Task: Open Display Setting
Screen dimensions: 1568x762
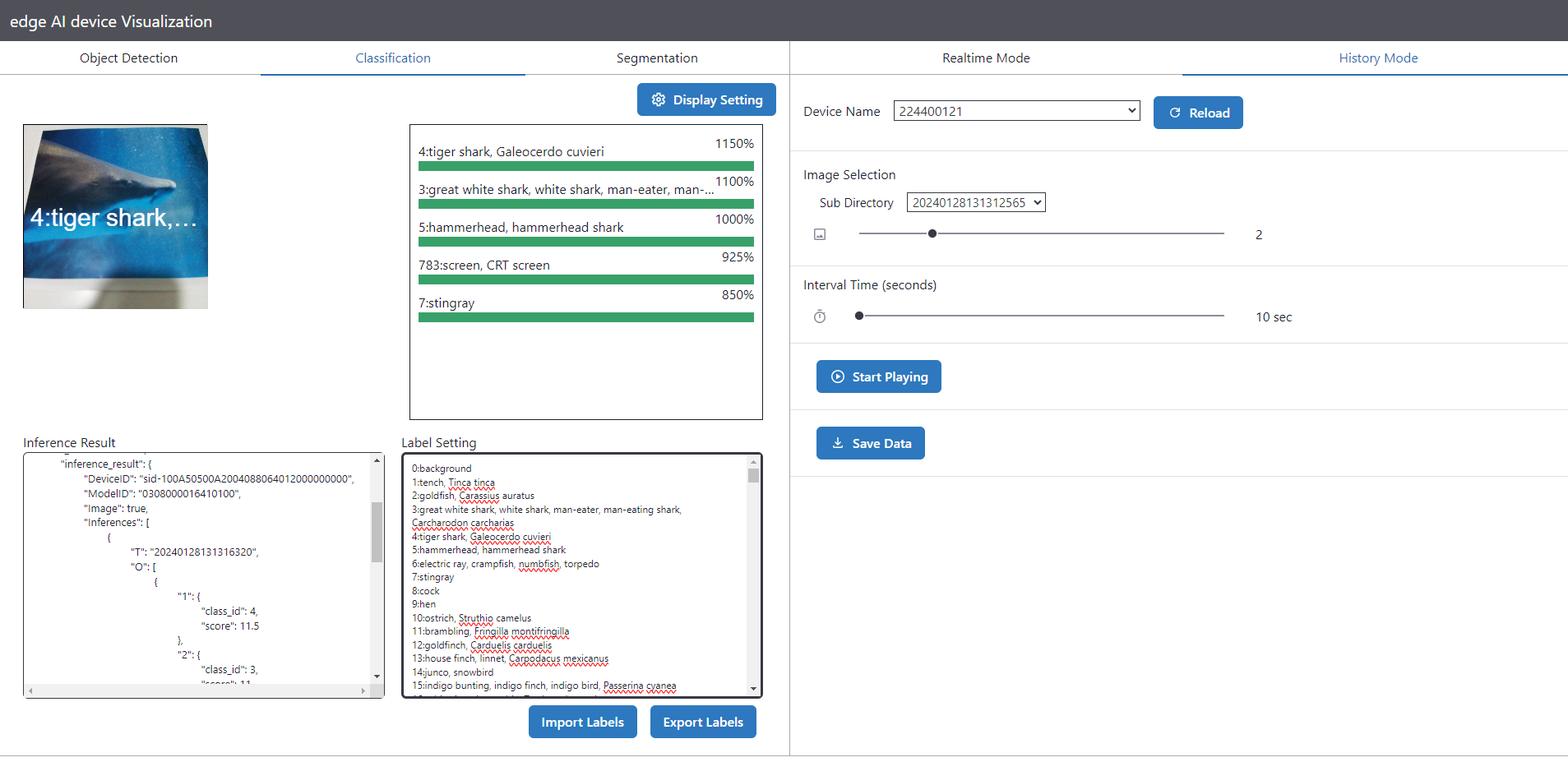Action: 706,99
